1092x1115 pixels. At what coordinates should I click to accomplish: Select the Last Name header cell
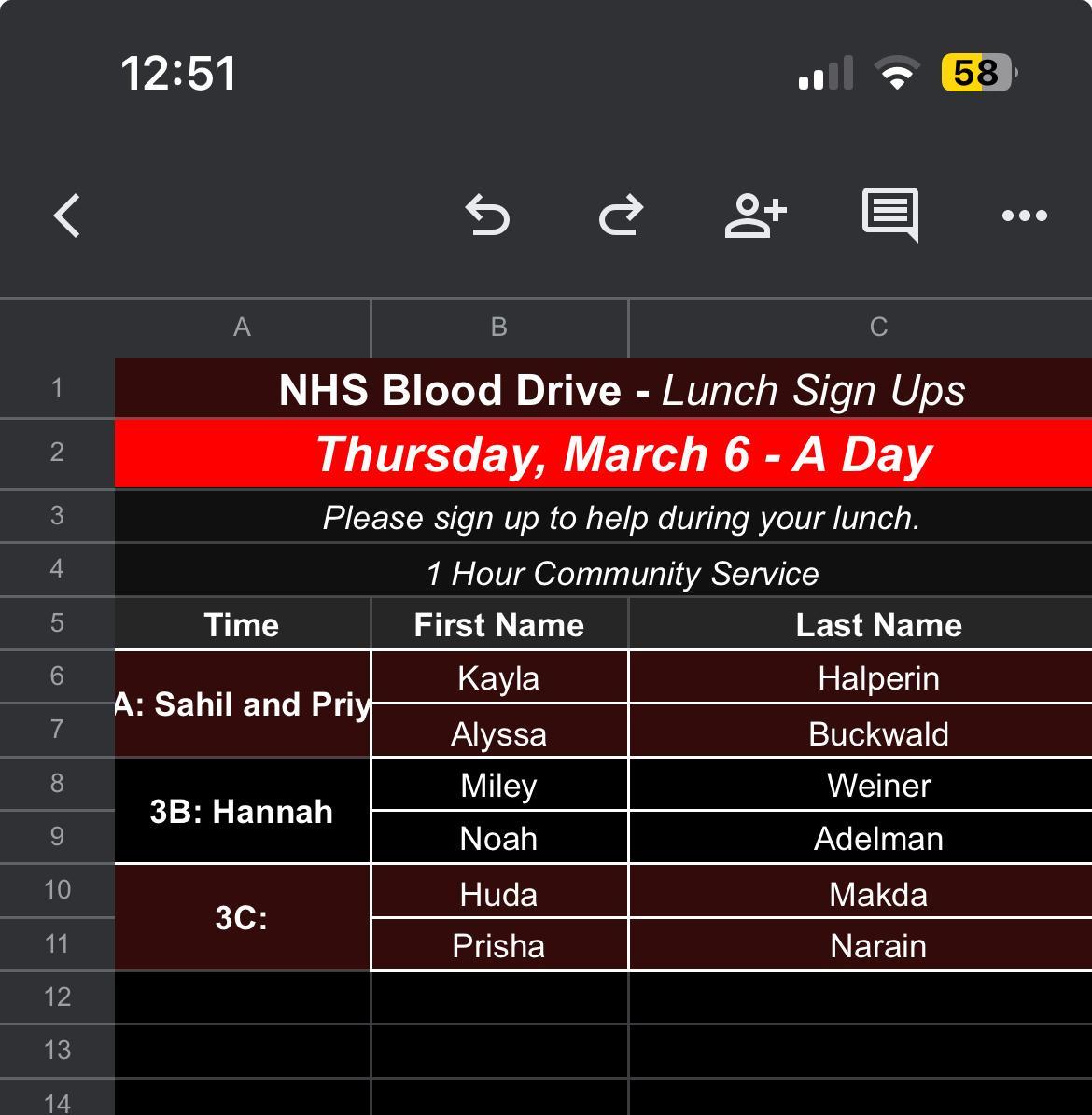pos(878,625)
